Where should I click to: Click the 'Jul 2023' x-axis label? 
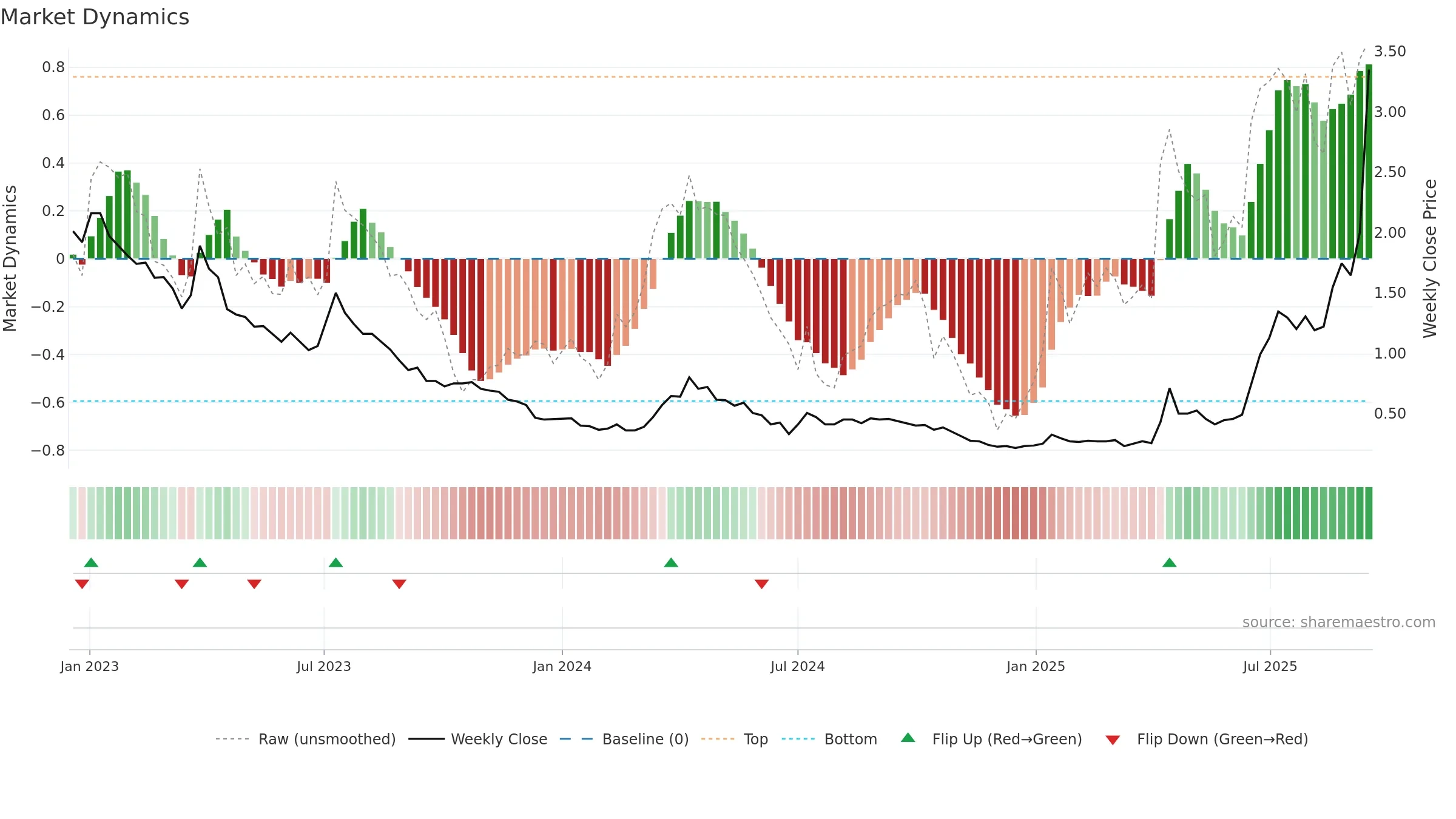pyautogui.click(x=324, y=666)
